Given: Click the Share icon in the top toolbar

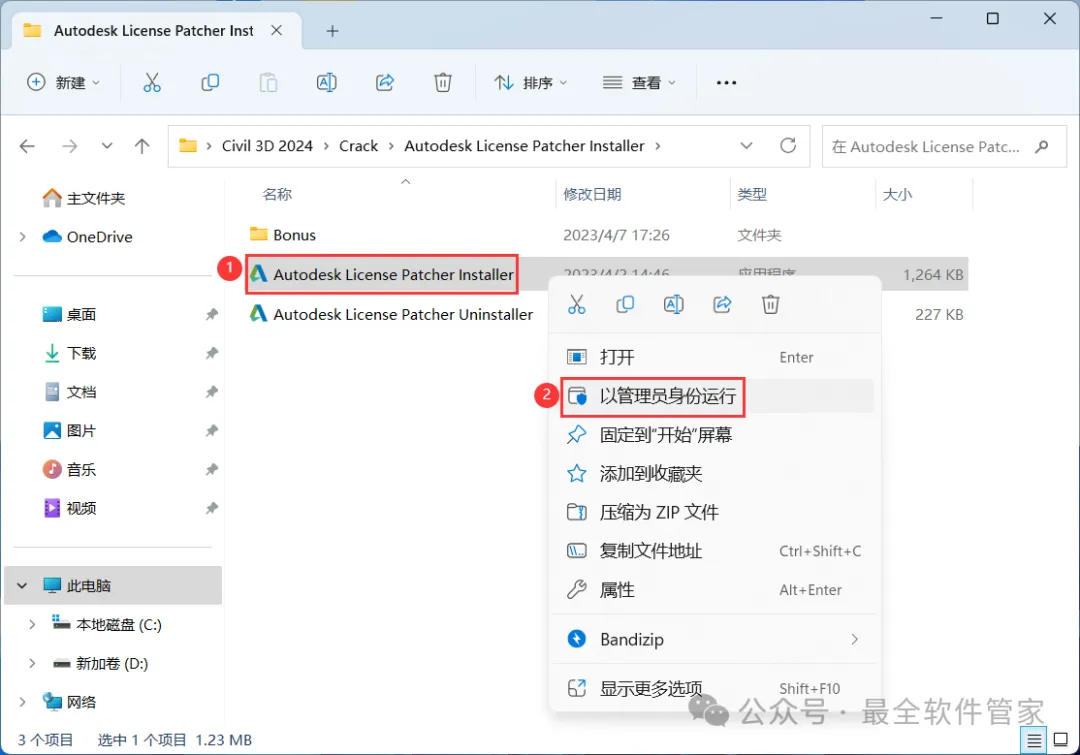Looking at the screenshot, I should point(384,83).
